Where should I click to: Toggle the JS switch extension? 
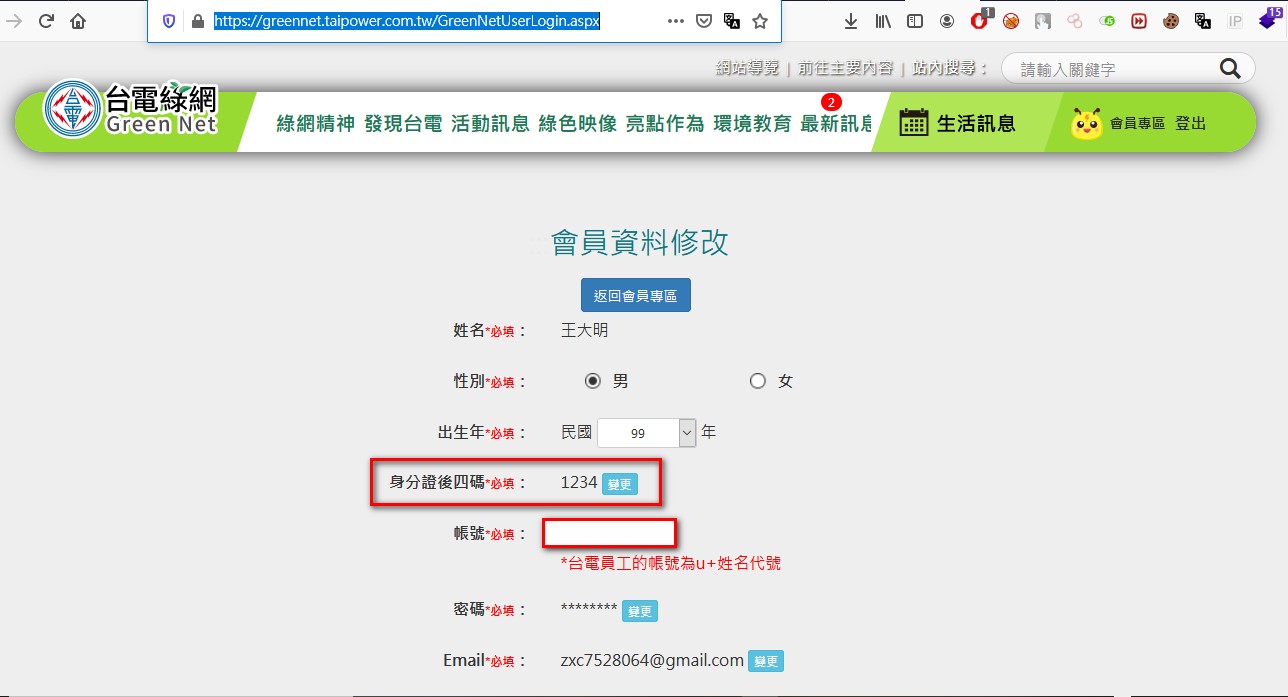(1107, 21)
